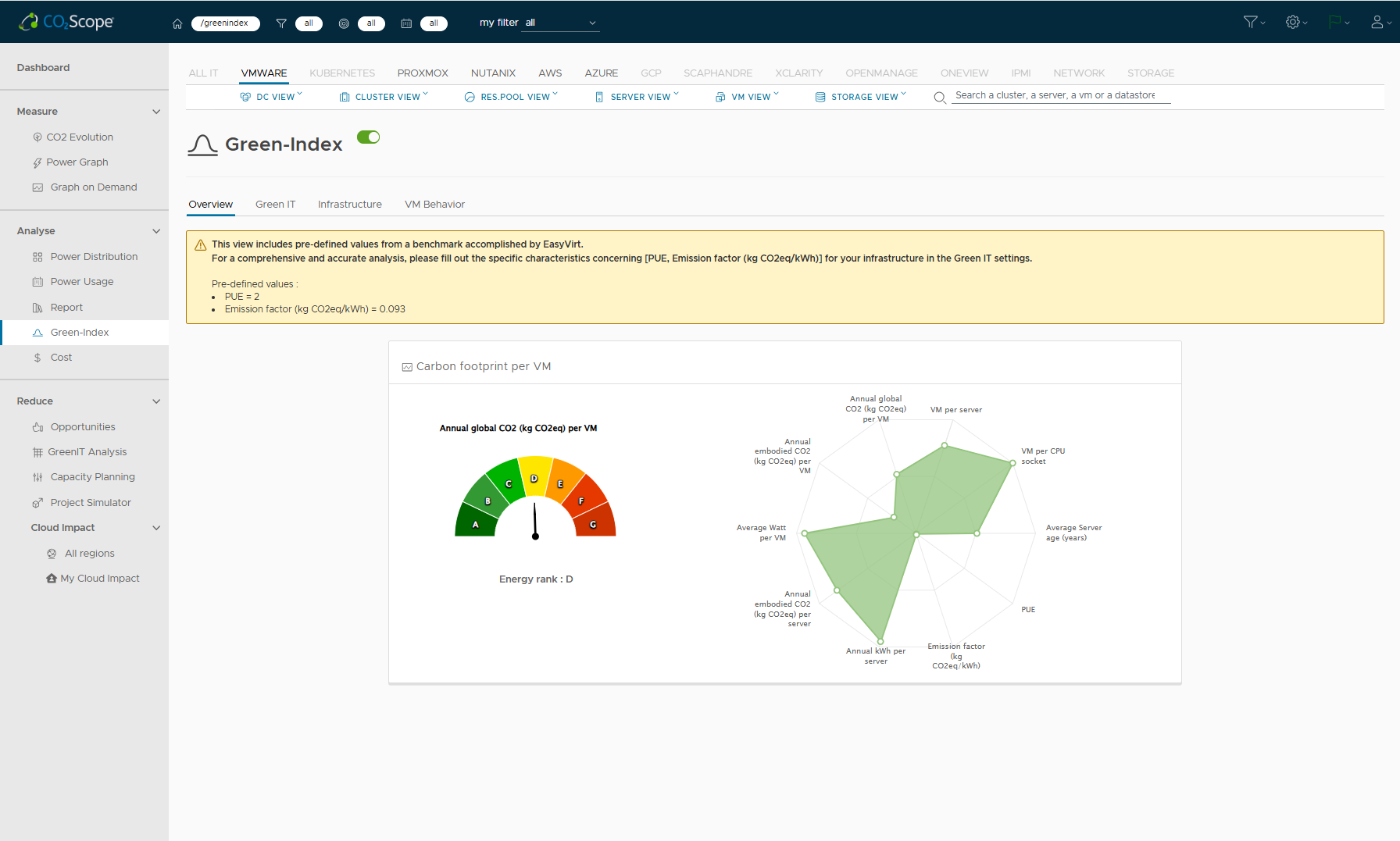Screen dimensions: 1400x841
Task: Click the CO2 Evolution sidebar icon
Action: (37, 137)
